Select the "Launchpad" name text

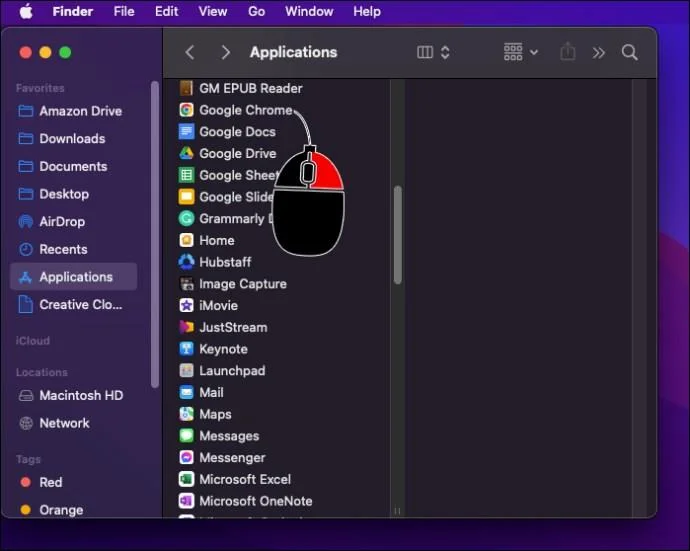(232, 371)
